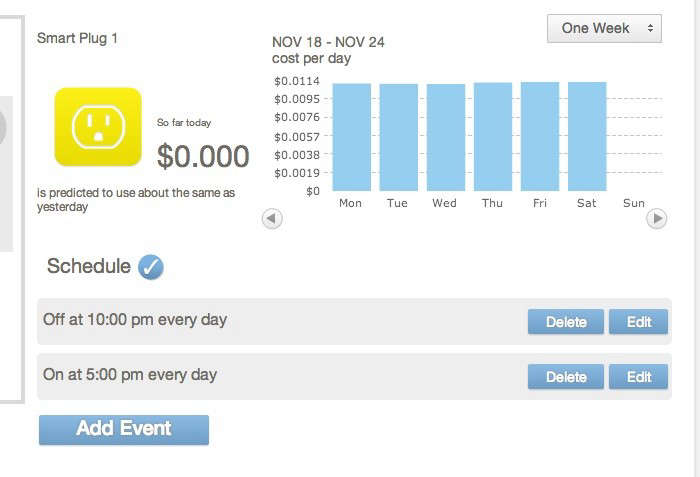Select the Thursday cost bar
The image size is (700, 477).
tap(493, 137)
